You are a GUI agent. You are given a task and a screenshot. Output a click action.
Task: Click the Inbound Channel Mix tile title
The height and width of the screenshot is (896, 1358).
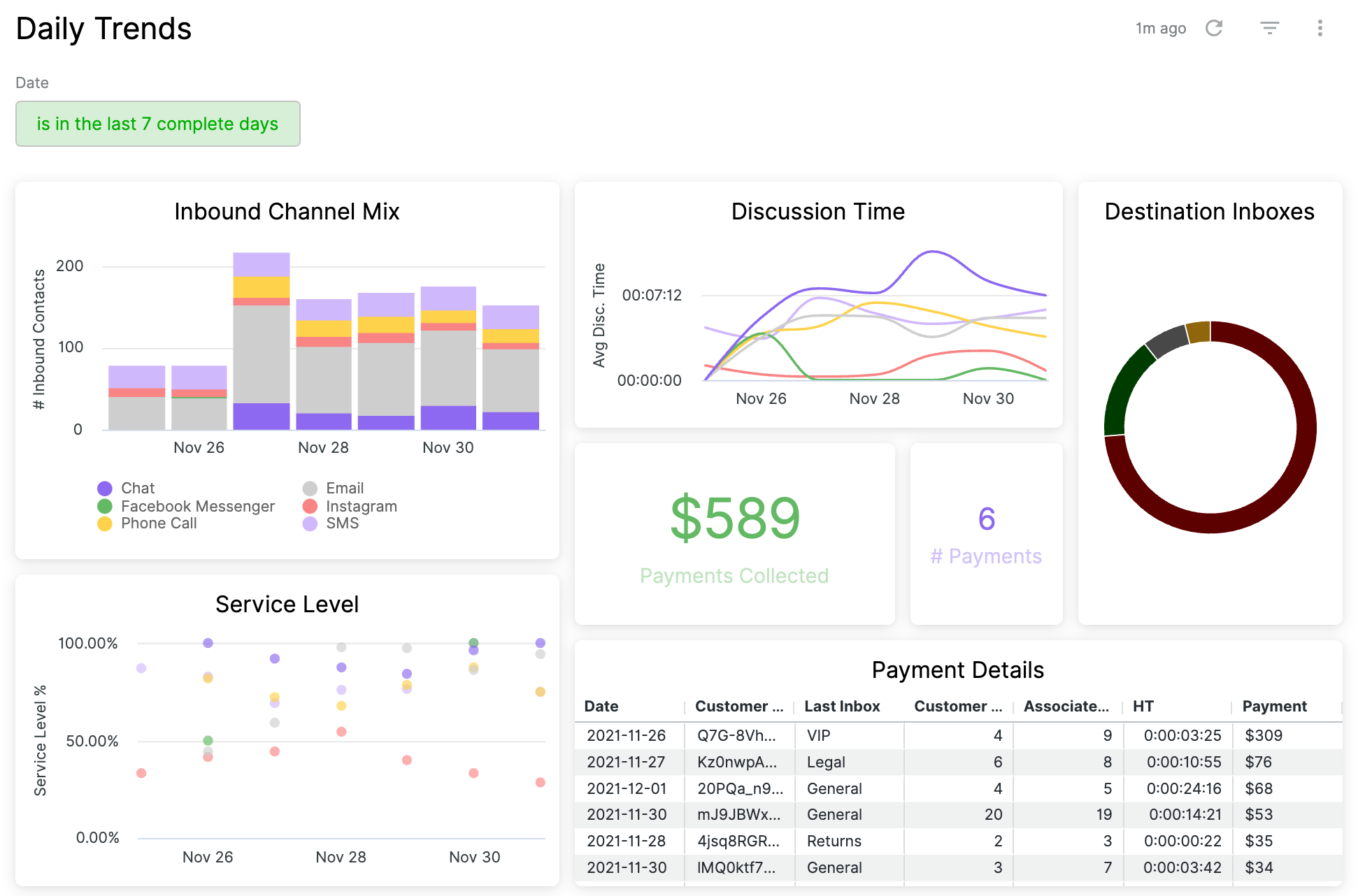[x=287, y=211]
